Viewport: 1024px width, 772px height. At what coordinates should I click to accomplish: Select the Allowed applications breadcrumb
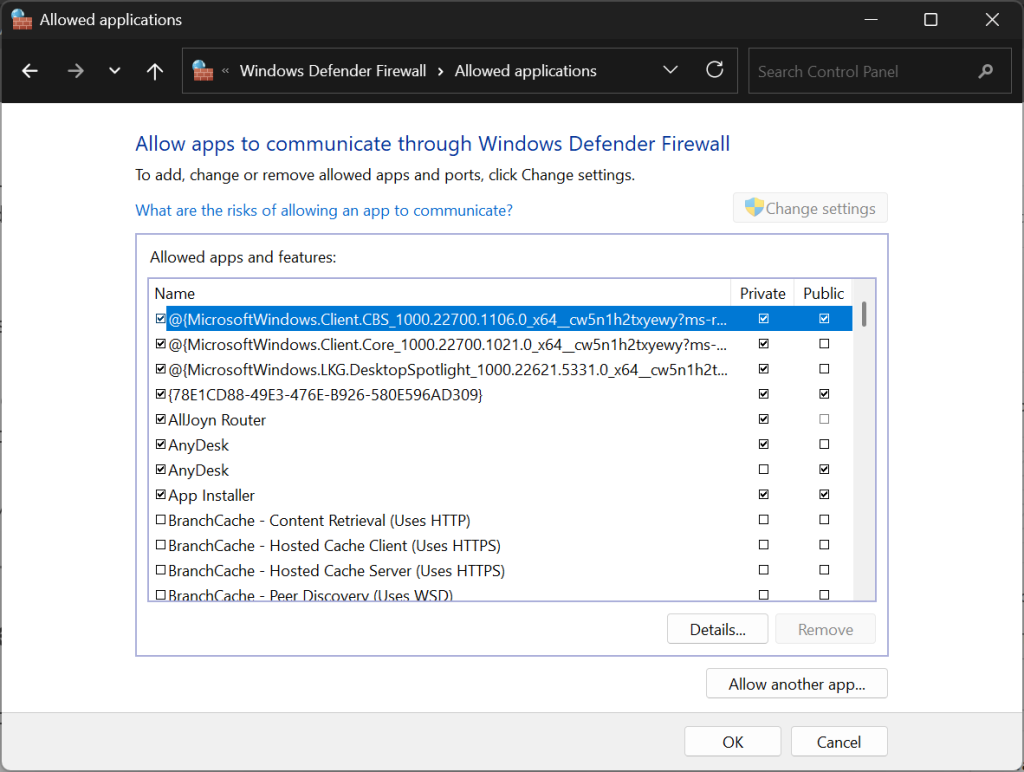[525, 71]
